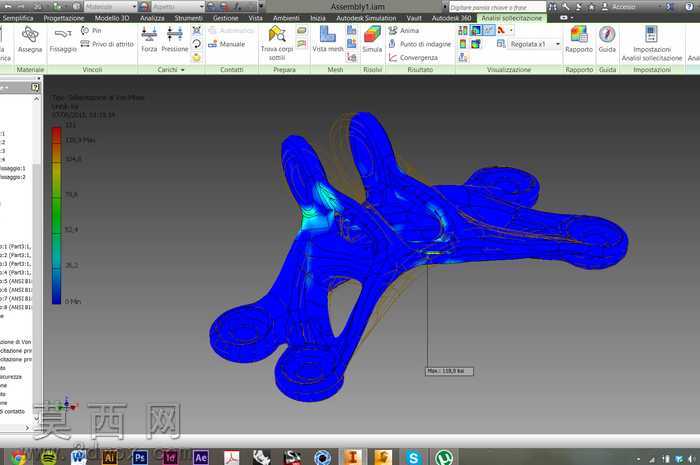
Task: Click the yellow body load icon in Carichi
Action: pos(196,58)
